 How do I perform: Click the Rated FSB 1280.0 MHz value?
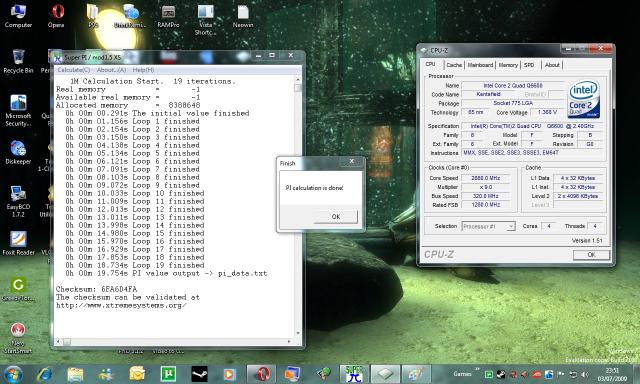[x=486, y=205]
